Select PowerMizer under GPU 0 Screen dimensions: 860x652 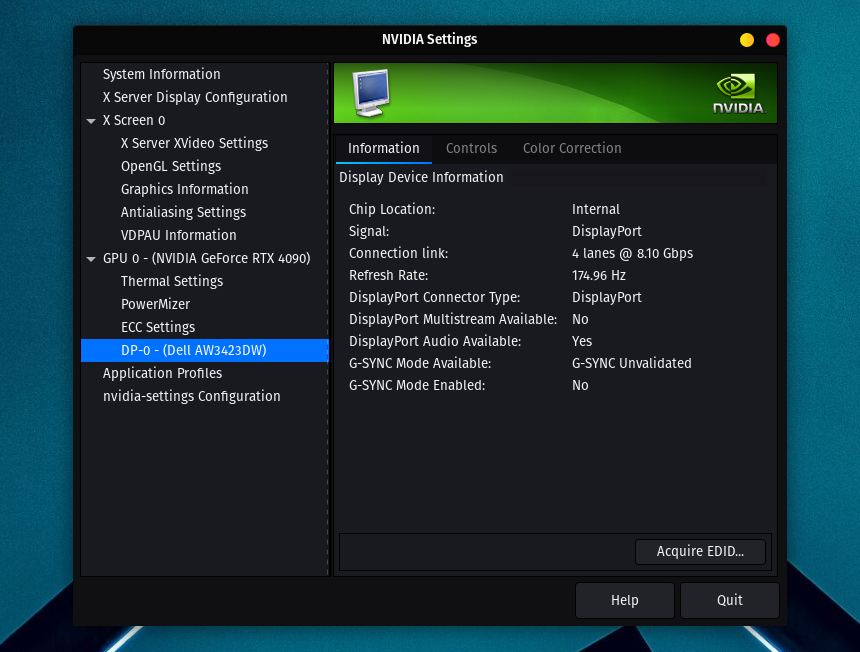tap(155, 304)
